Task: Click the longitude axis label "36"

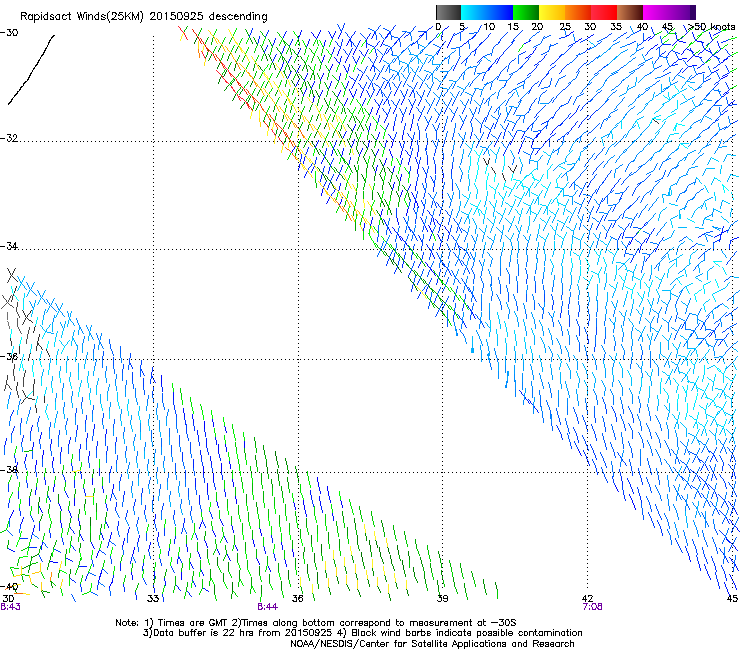Action: pos(297,599)
